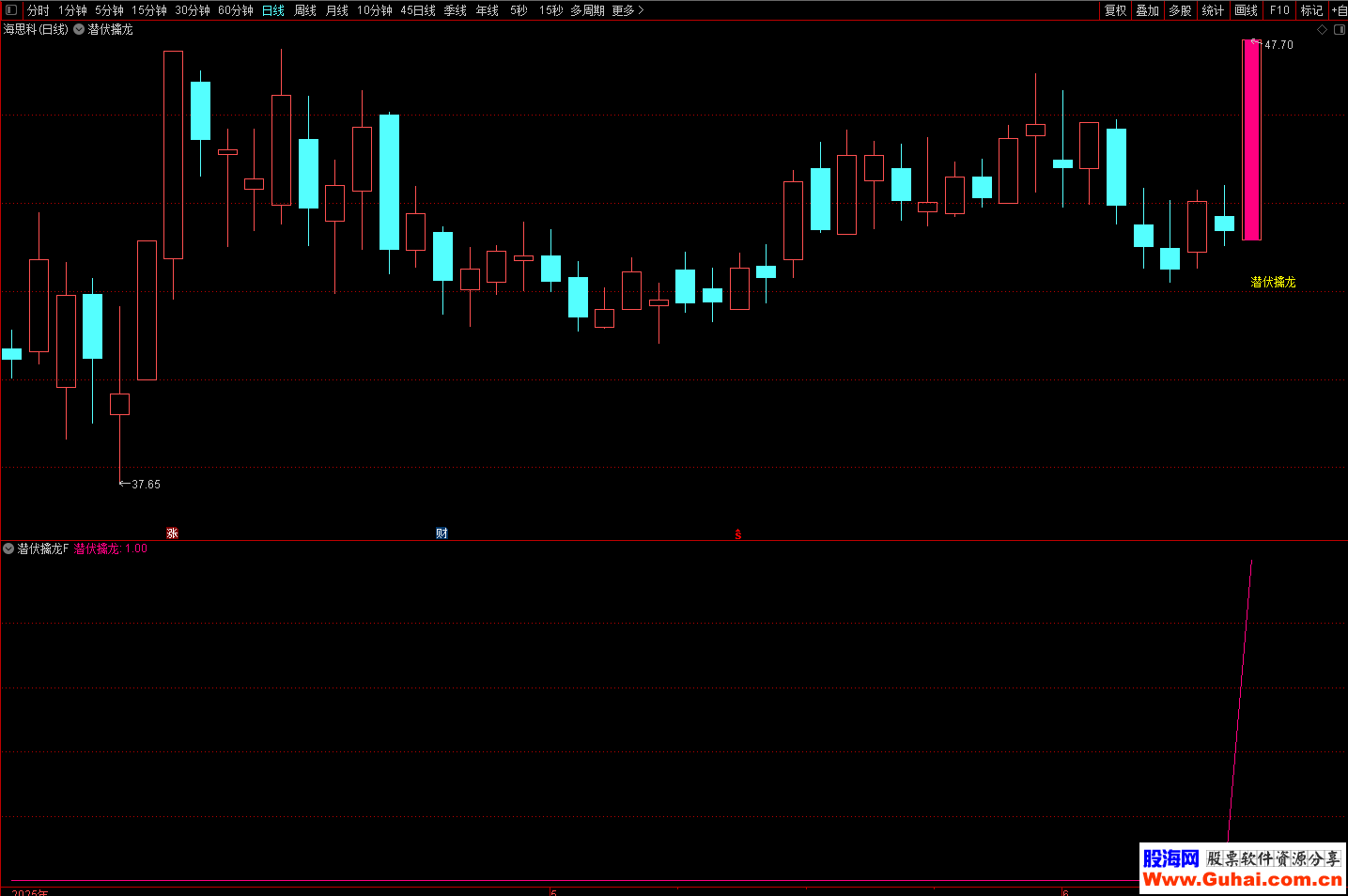Click the diamond icon near chart top-right
1348x896 pixels.
[x=1322, y=29]
